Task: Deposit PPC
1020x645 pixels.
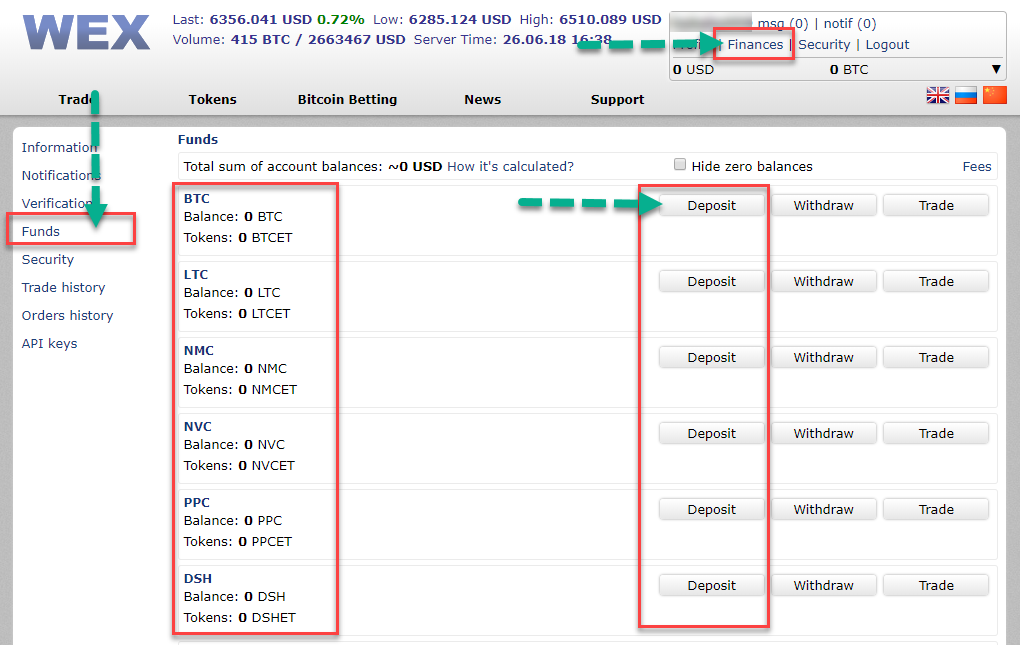Action: [x=712, y=510]
